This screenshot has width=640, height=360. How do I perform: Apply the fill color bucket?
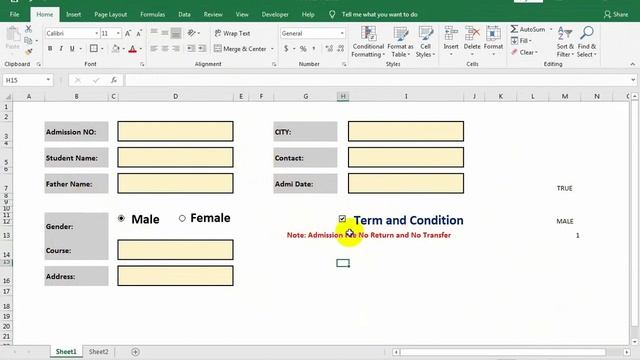point(116,49)
